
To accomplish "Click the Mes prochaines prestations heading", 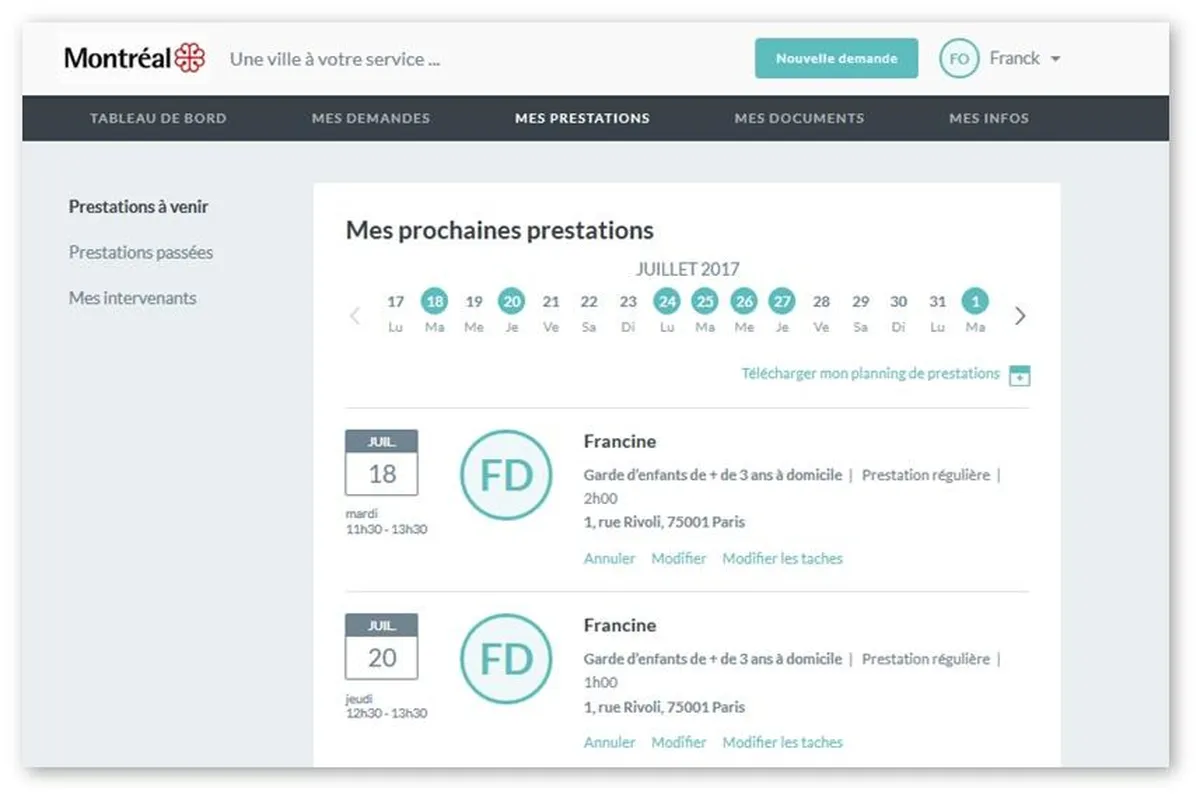I will pyautogui.click(x=499, y=230).
